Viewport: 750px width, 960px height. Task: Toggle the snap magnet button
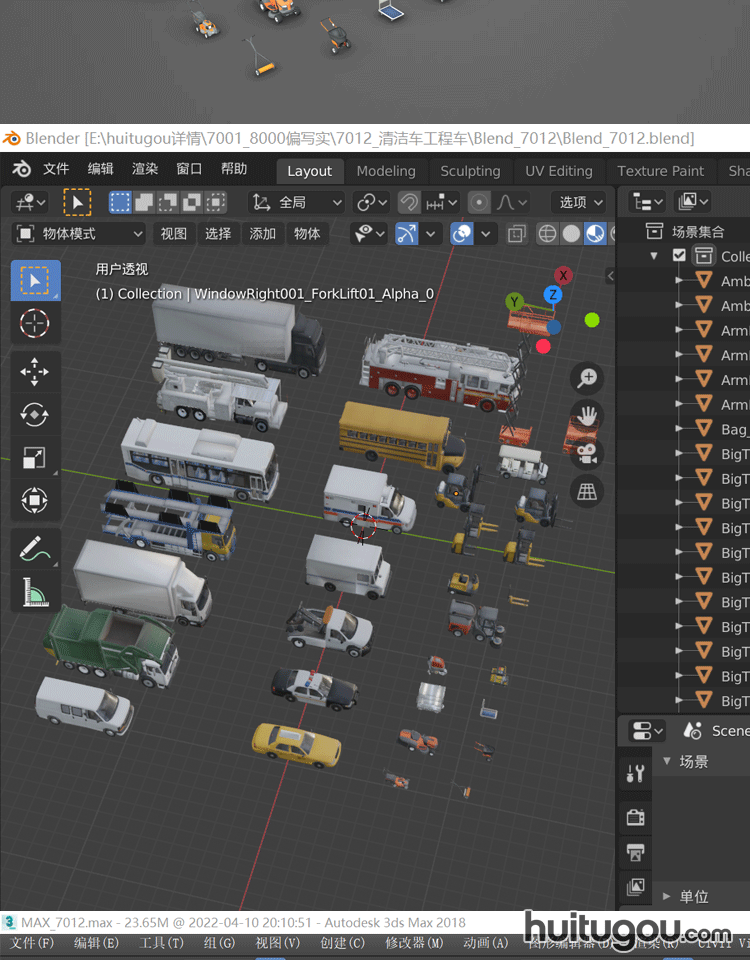tap(409, 202)
